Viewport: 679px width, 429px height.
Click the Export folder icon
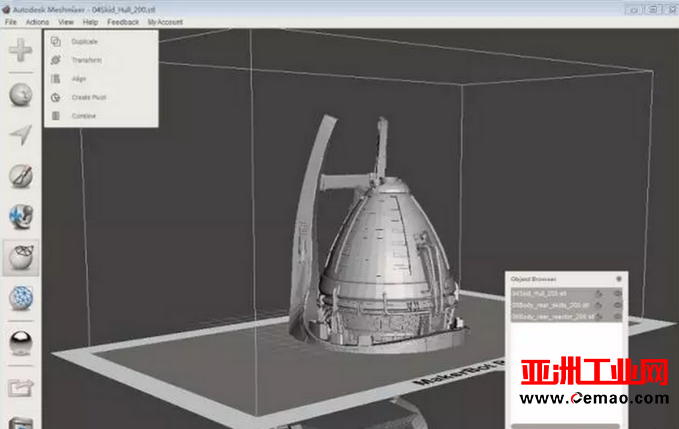pos(20,387)
